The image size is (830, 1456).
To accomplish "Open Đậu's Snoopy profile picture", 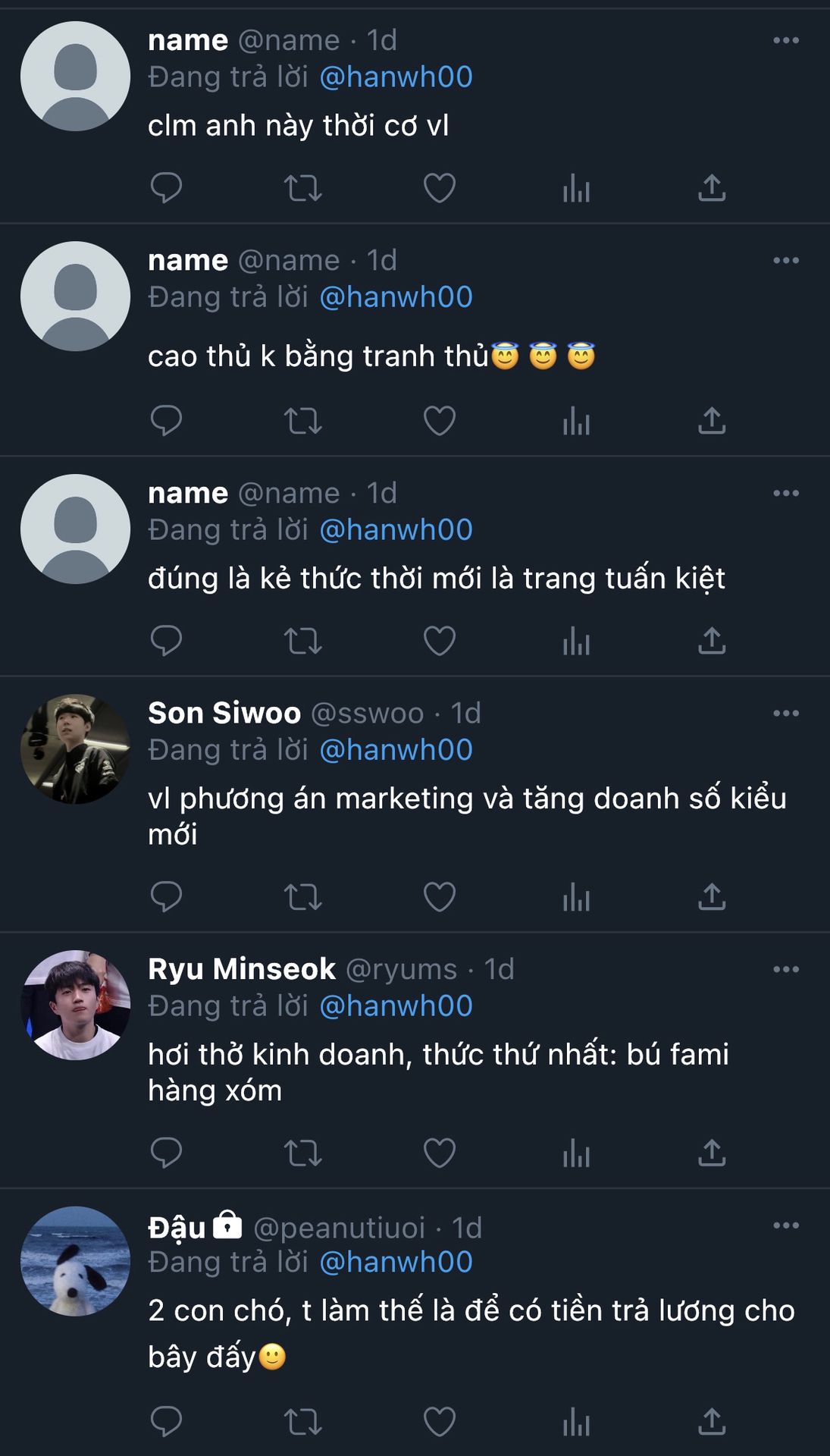I will [x=75, y=1261].
